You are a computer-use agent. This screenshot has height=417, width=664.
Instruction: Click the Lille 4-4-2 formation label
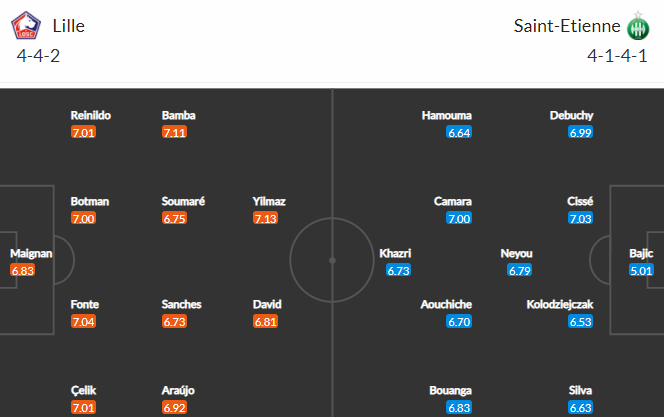(38, 55)
